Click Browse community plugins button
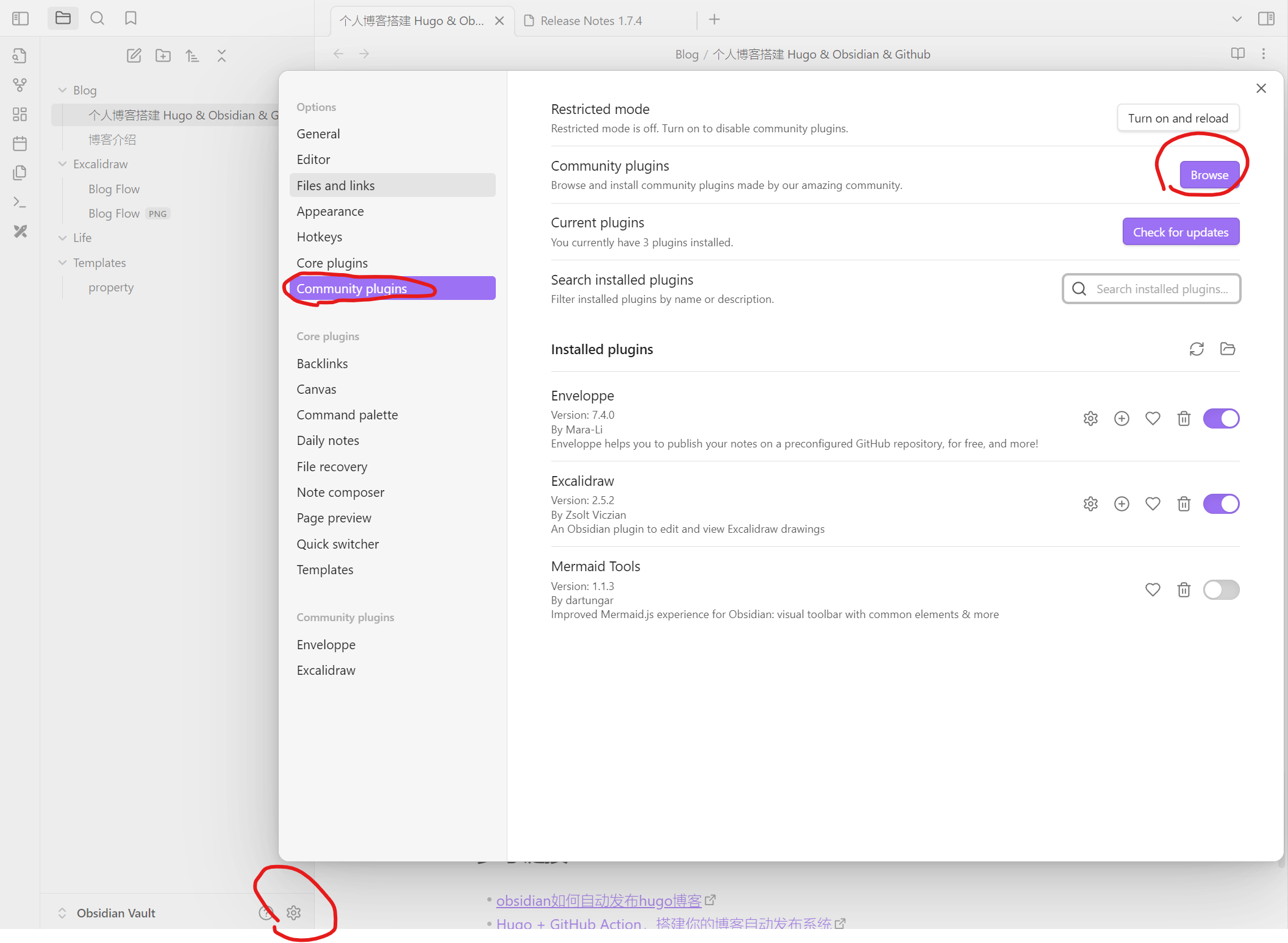Image resolution: width=1288 pixels, height=943 pixels. coord(1209,176)
